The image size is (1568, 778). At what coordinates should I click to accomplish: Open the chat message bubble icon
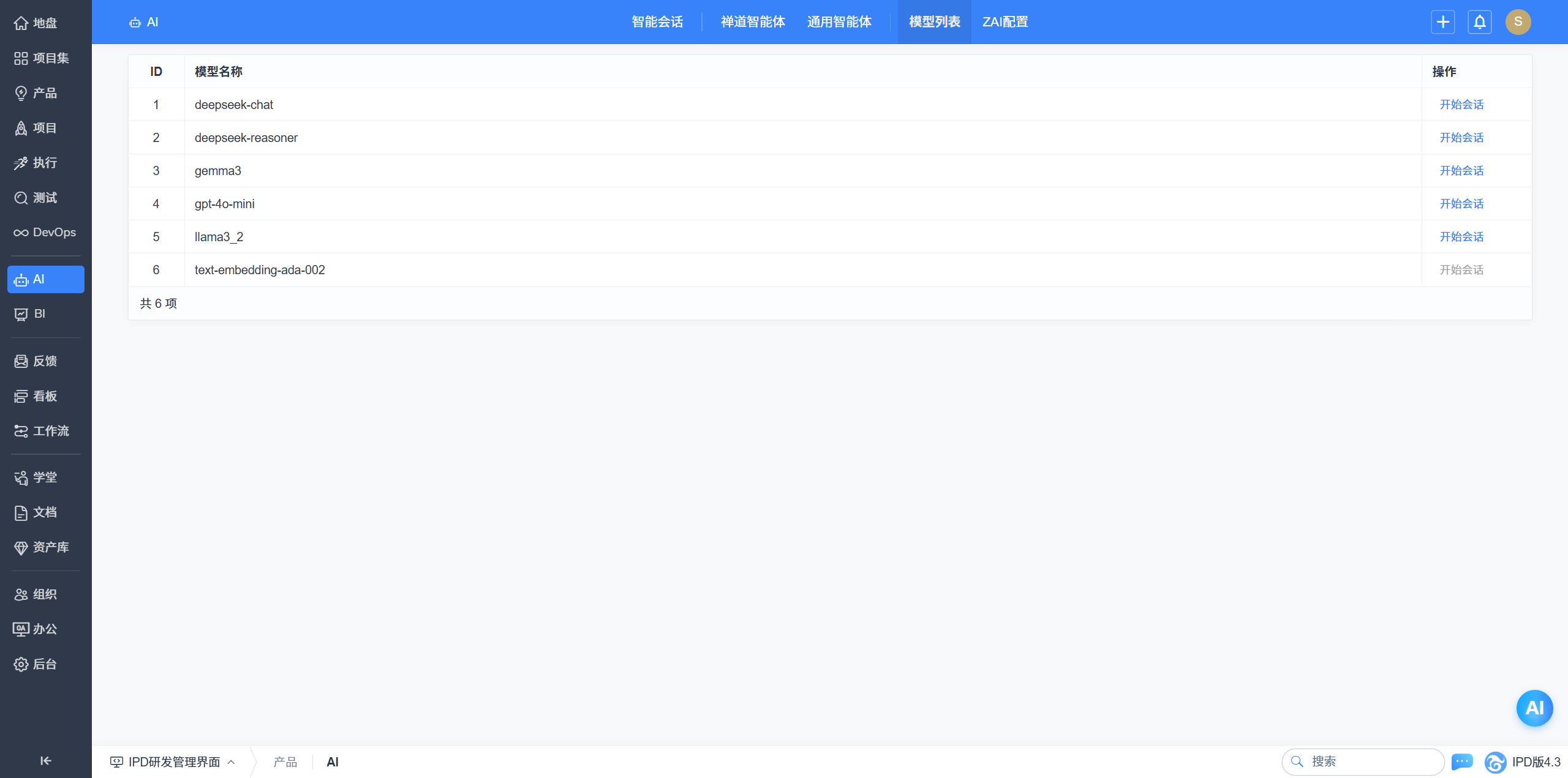click(x=1462, y=761)
